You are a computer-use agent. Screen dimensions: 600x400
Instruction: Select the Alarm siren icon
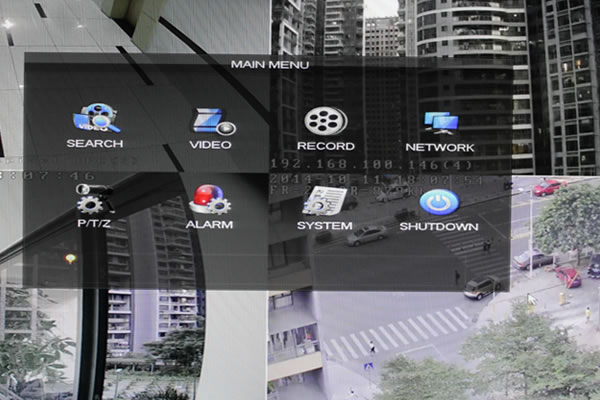[210, 199]
